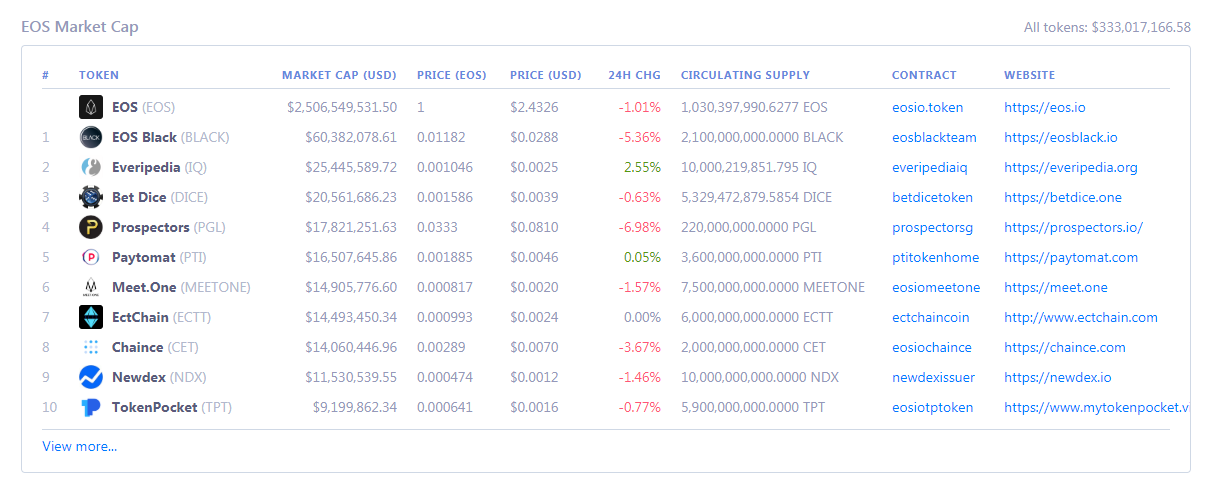Open the ptitokenhome contract link

point(936,257)
